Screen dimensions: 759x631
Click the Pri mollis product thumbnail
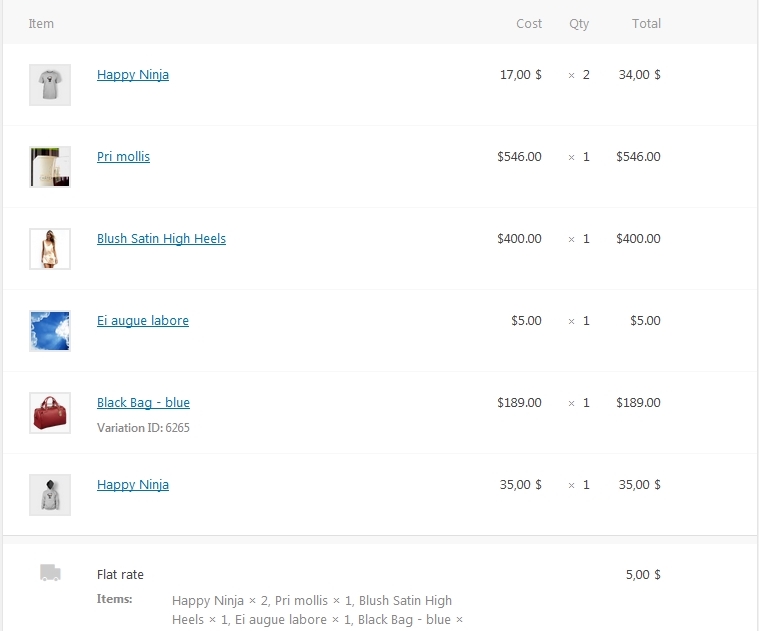pos(50,166)
